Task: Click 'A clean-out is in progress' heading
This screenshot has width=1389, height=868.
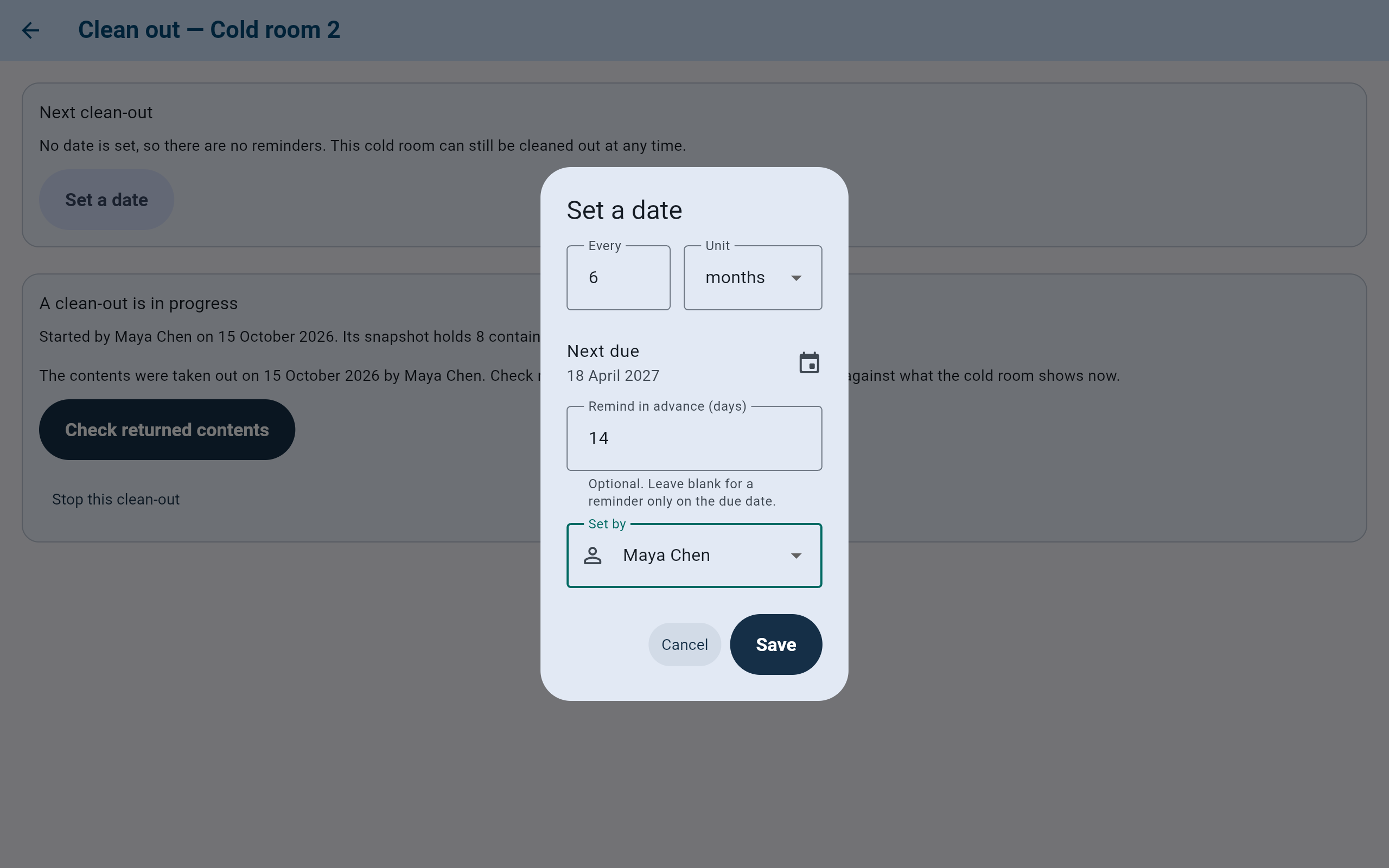Action: [x=138, y=303]
